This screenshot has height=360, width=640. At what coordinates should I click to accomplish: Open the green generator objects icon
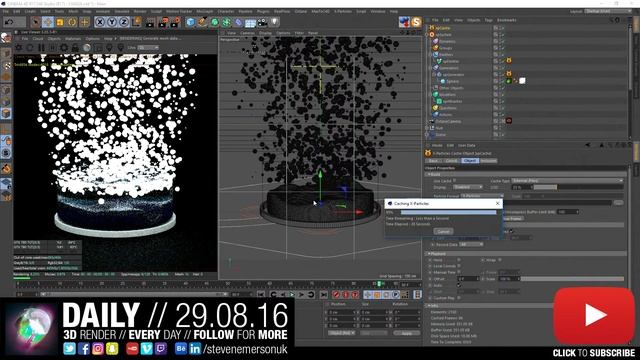click(214, 22)
